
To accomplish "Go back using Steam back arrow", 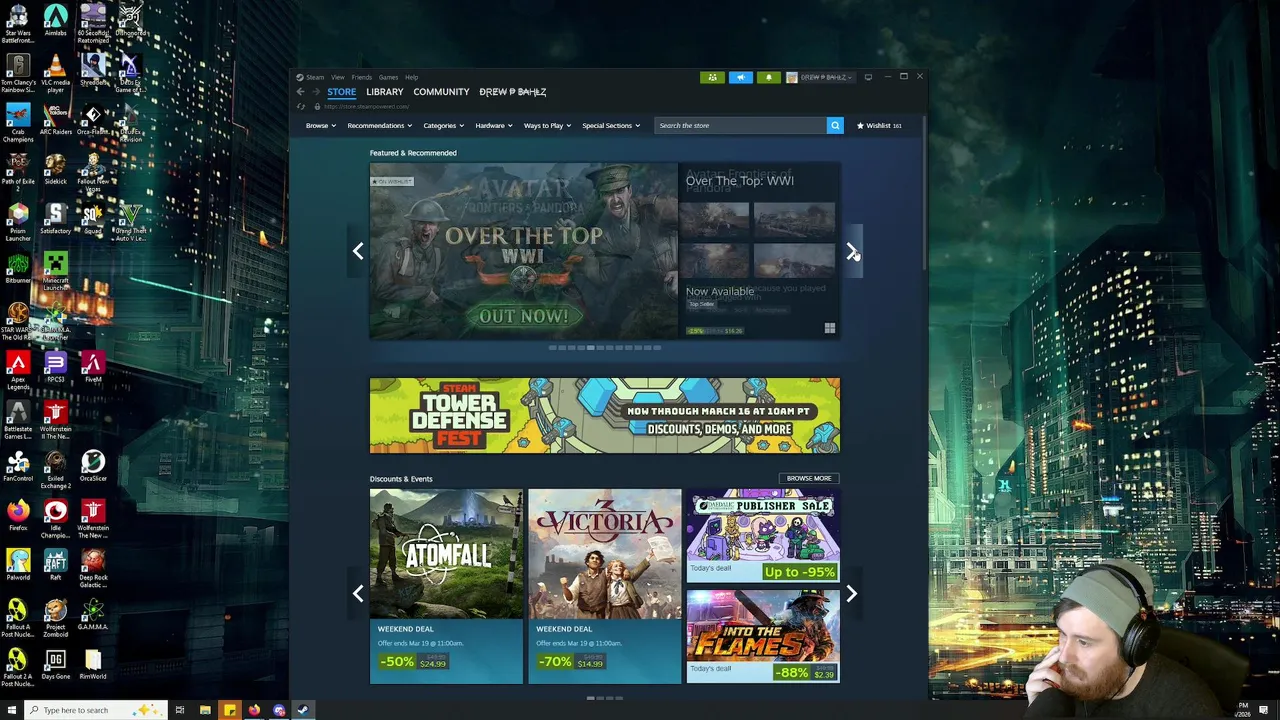I will pyautogui.click(x=300, y=92).
